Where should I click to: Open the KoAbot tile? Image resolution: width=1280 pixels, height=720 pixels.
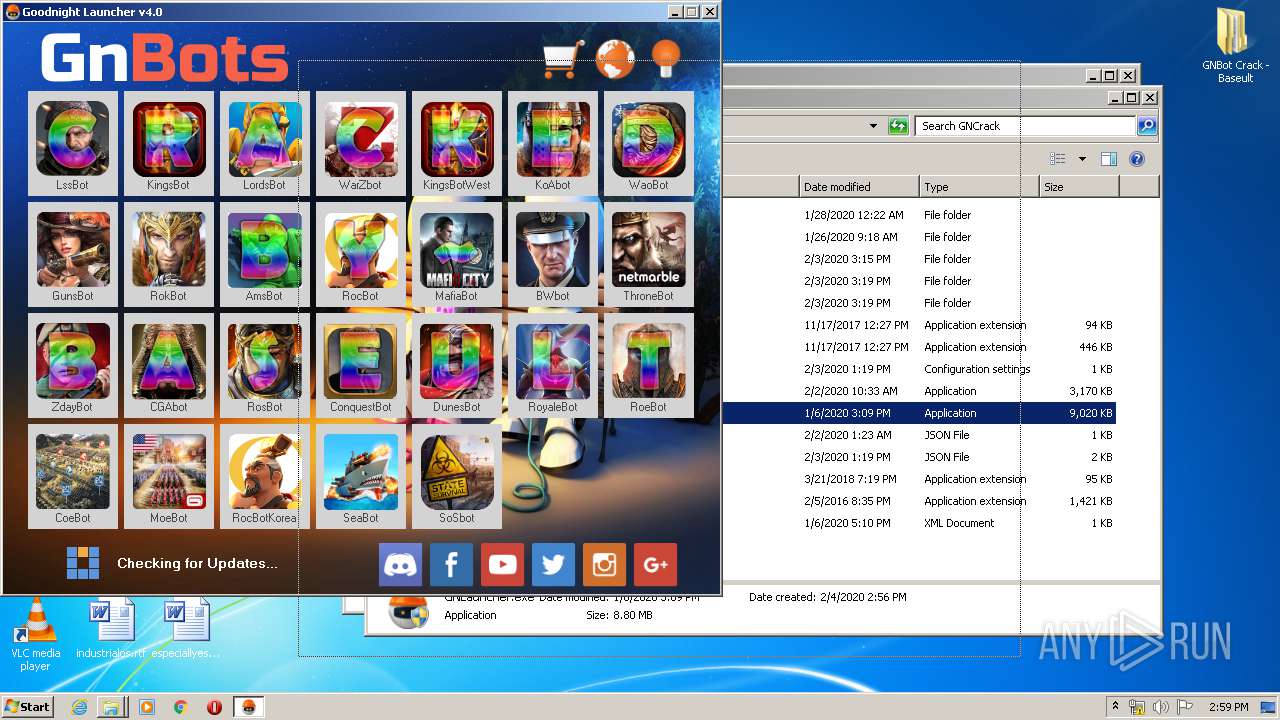553,143
